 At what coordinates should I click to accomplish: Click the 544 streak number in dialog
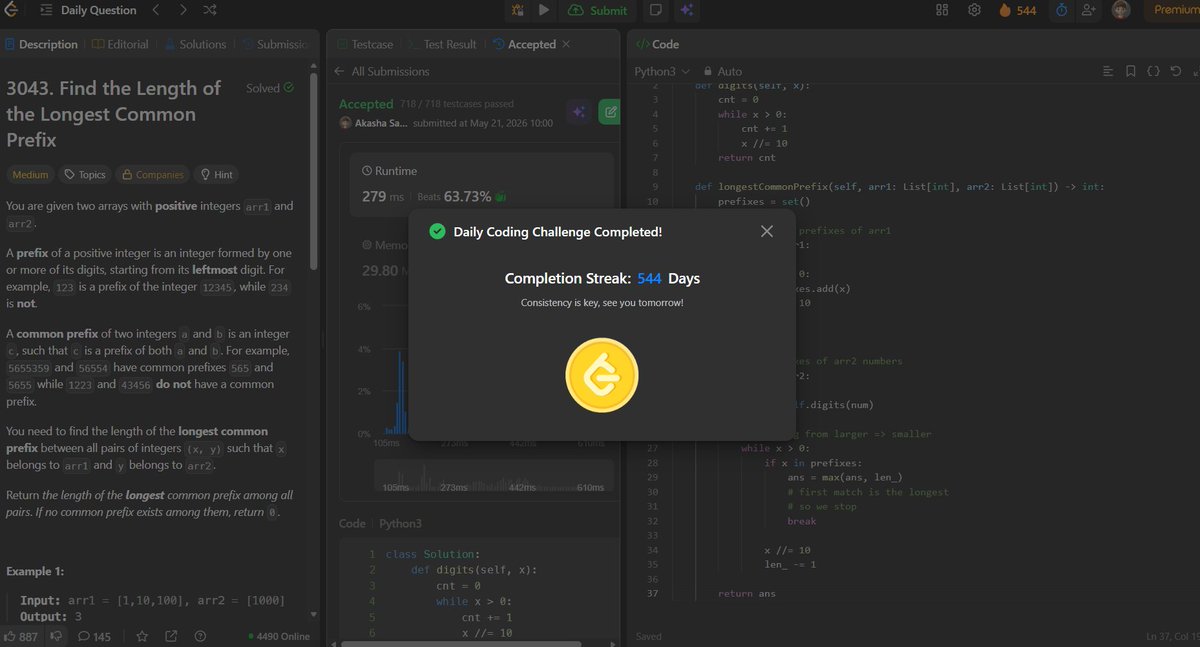[x=649, y=278]
